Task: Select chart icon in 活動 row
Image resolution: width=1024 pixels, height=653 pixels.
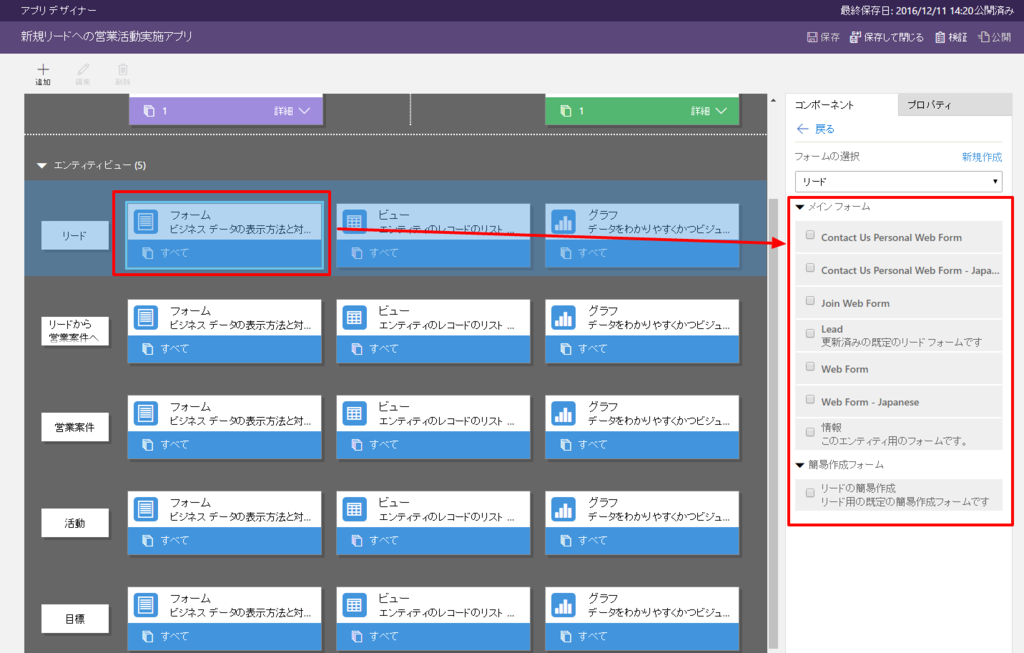Action: 564,509
